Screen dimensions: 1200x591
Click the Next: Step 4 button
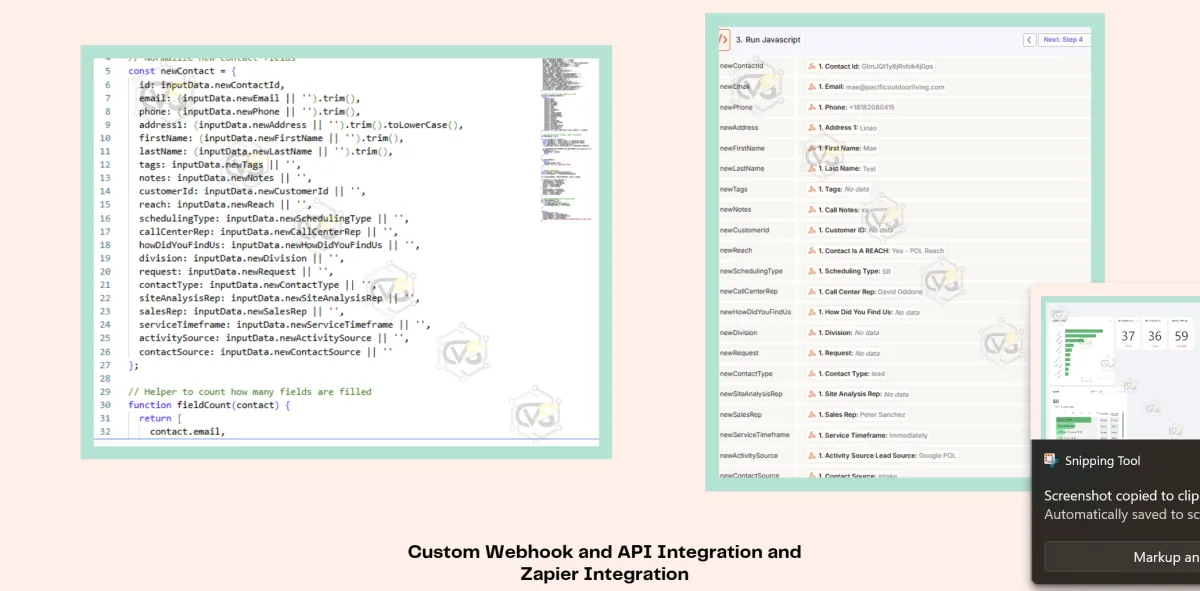[x=1063, y=40]
